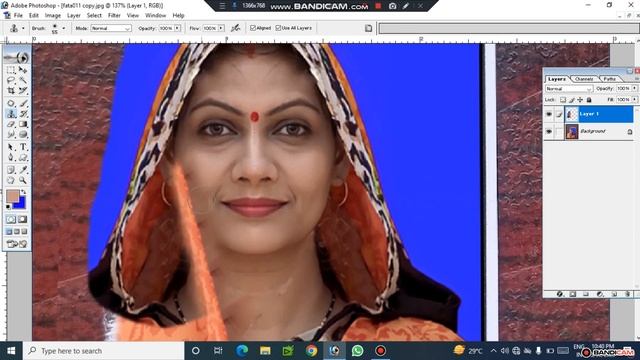Open Layers panel Opacity arrow
Image resolution: width=640 pixels, height=360 pixels.
pyautogui.click(x=634, y=88)
